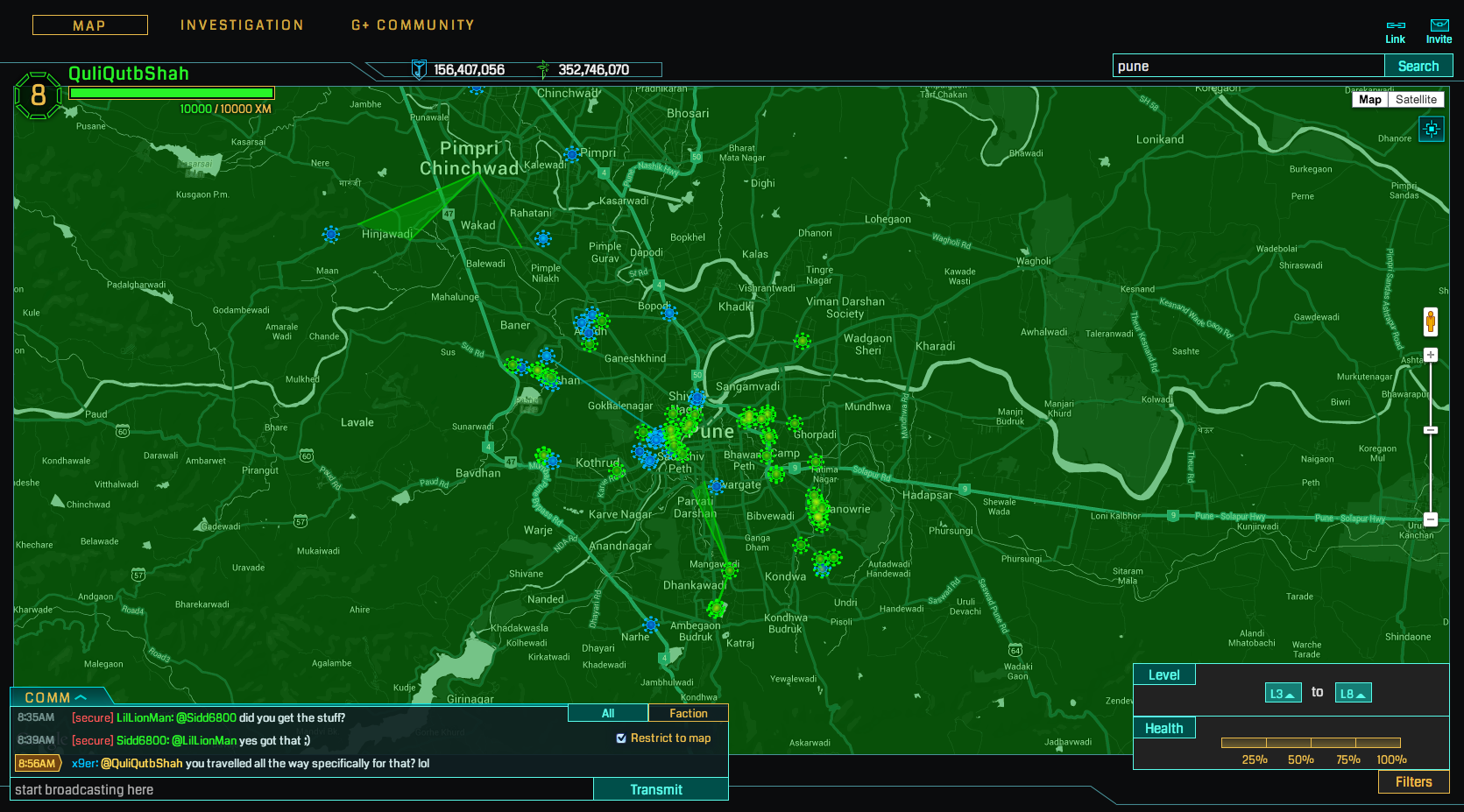Go to the INVESTIGATION tab

pyautogui.click(x=242, y=25)
